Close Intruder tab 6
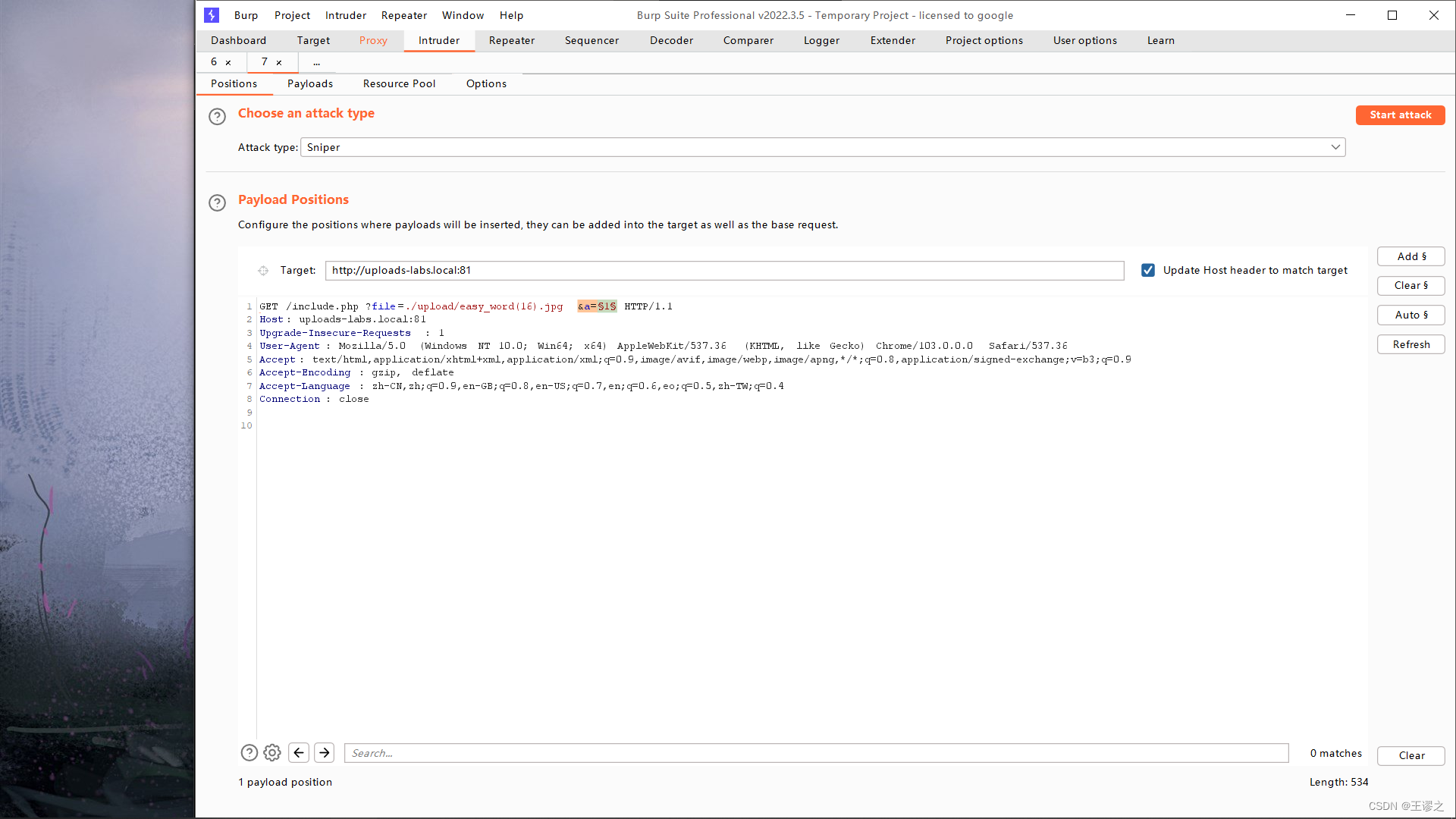1456x819 pixels. [x=228, y=63]
